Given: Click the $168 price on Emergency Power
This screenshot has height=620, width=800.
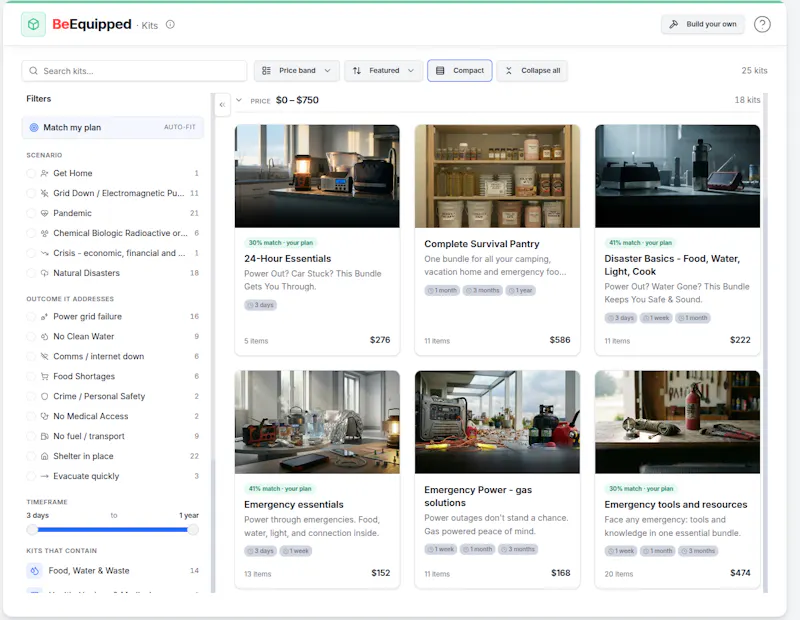Looking at the screenshot, I should click(560, 573).
